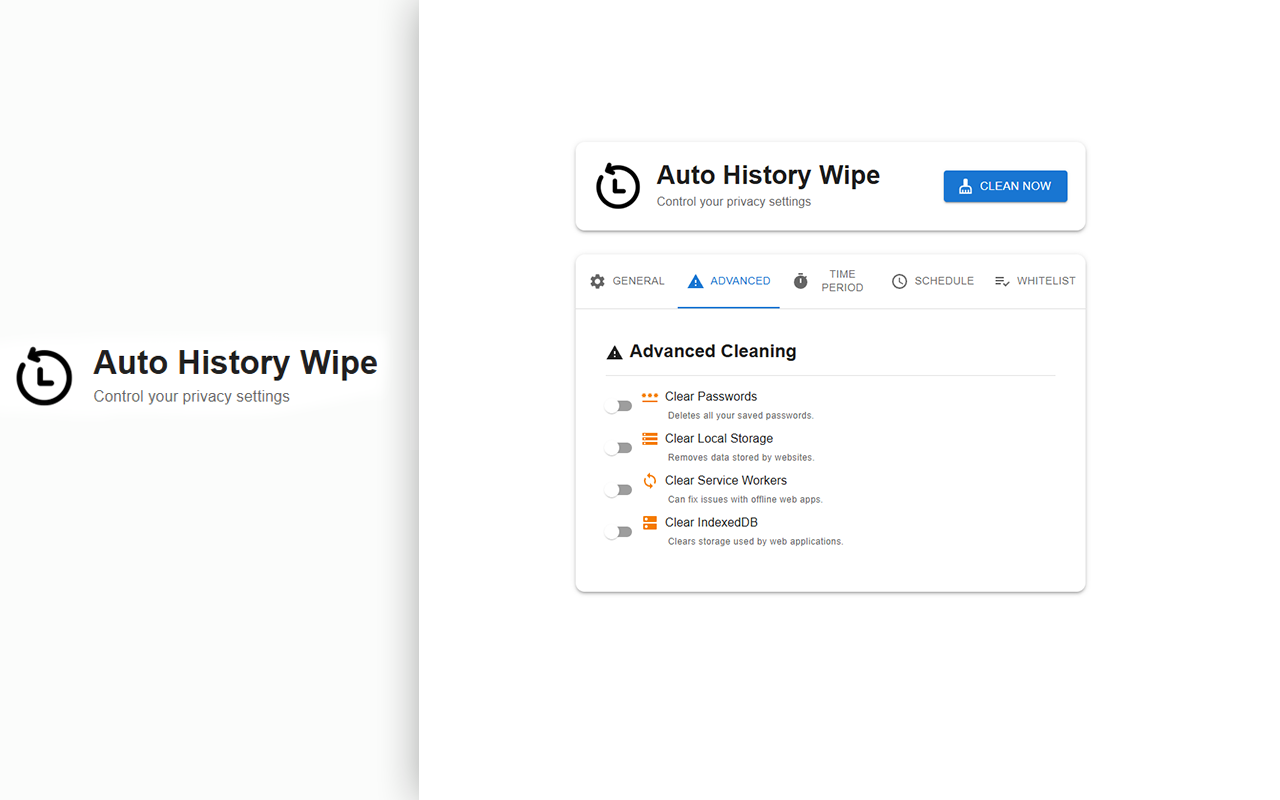Click the clock icon next to SCHEDULE
Screen dimensions: 1280x800
point(899,281)
